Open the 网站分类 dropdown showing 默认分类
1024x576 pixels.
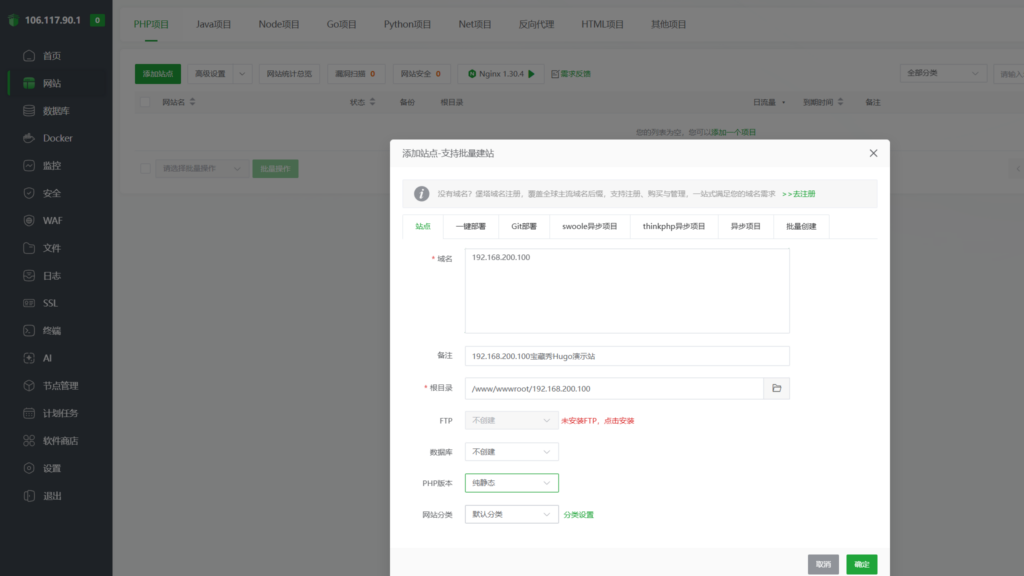coord(511,515)
